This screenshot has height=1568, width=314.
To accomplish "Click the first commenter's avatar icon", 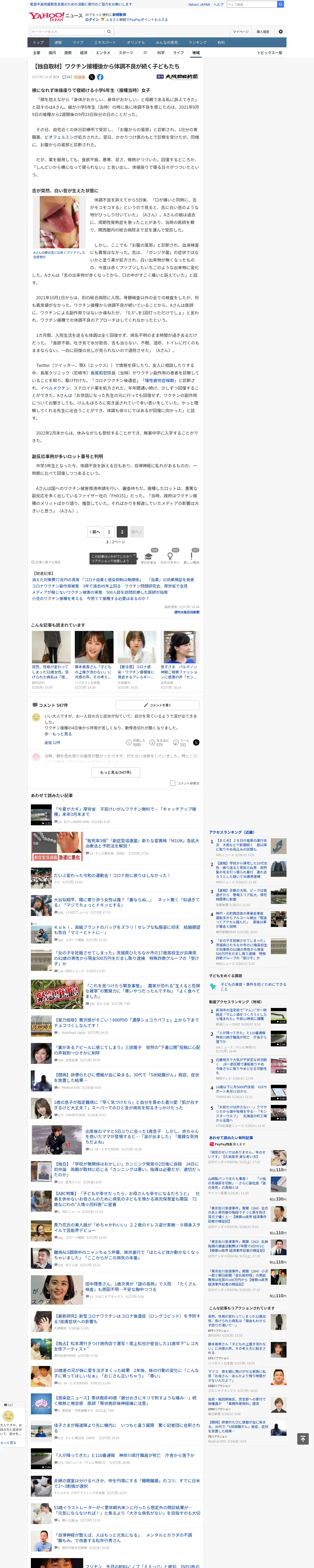I will click(x=36, y=718).
